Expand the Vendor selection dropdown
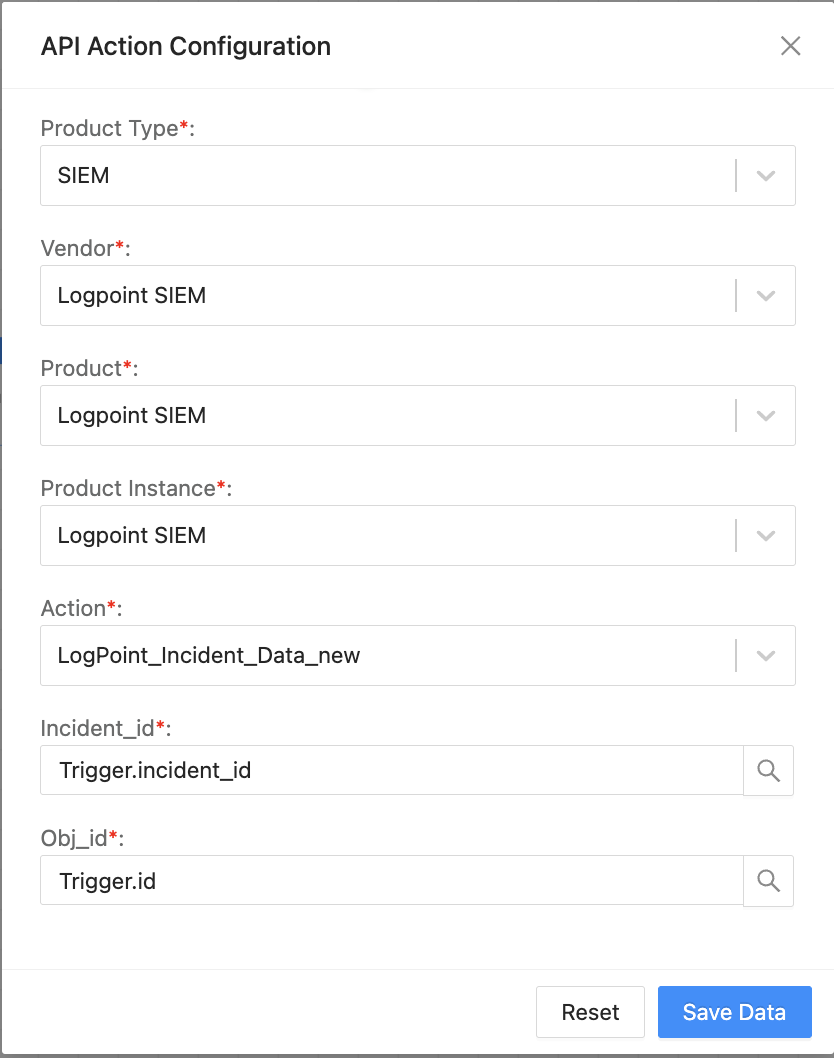Image resolution: width=834 pixels, height=1058 pixels. click(x=766, y=295)
